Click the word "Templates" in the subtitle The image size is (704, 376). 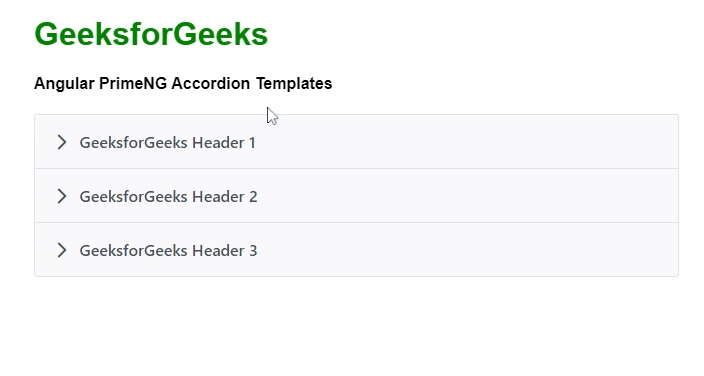tap(294, 84)
